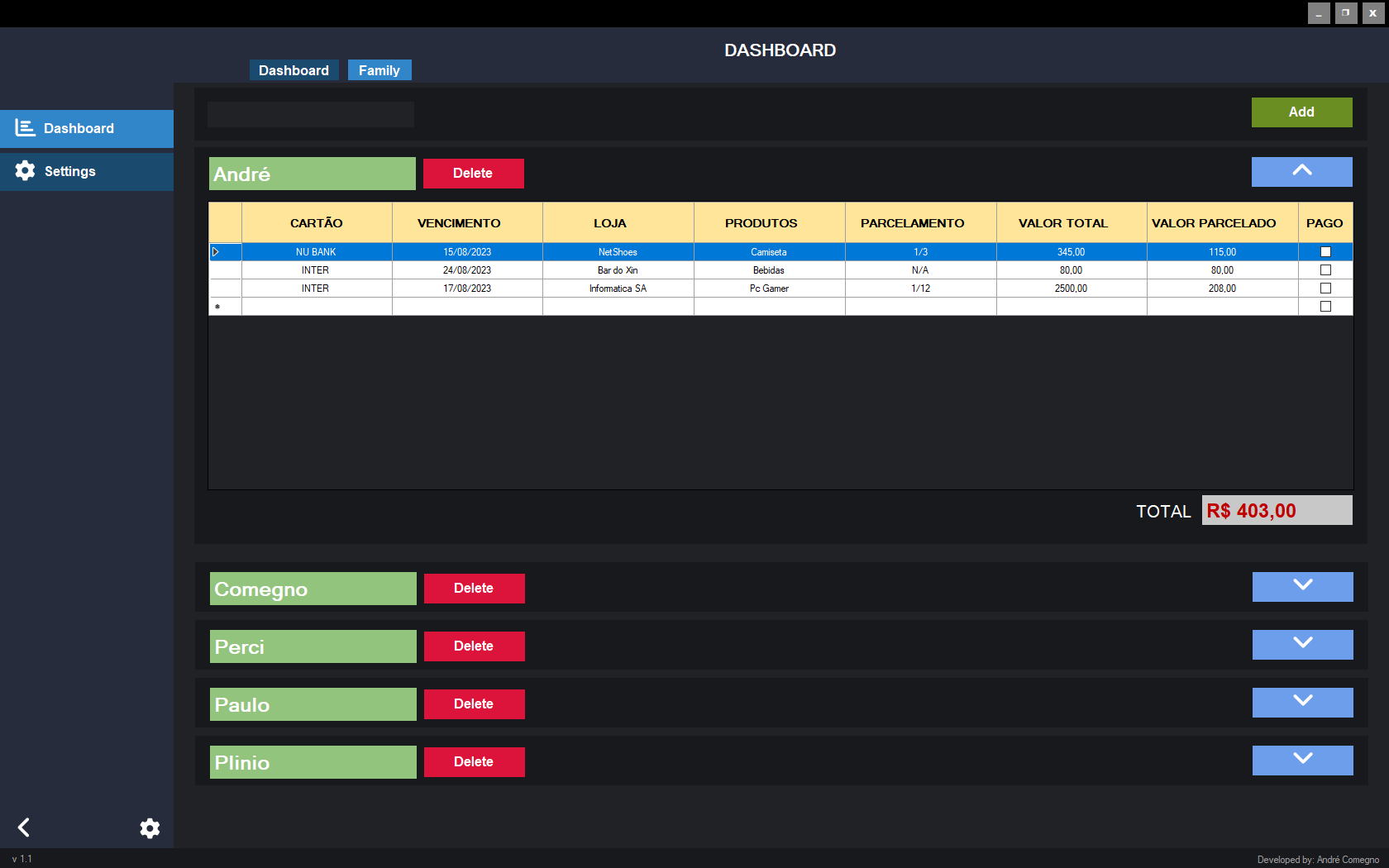Open the bottom gear settings icon

click(x=150, y=828)
